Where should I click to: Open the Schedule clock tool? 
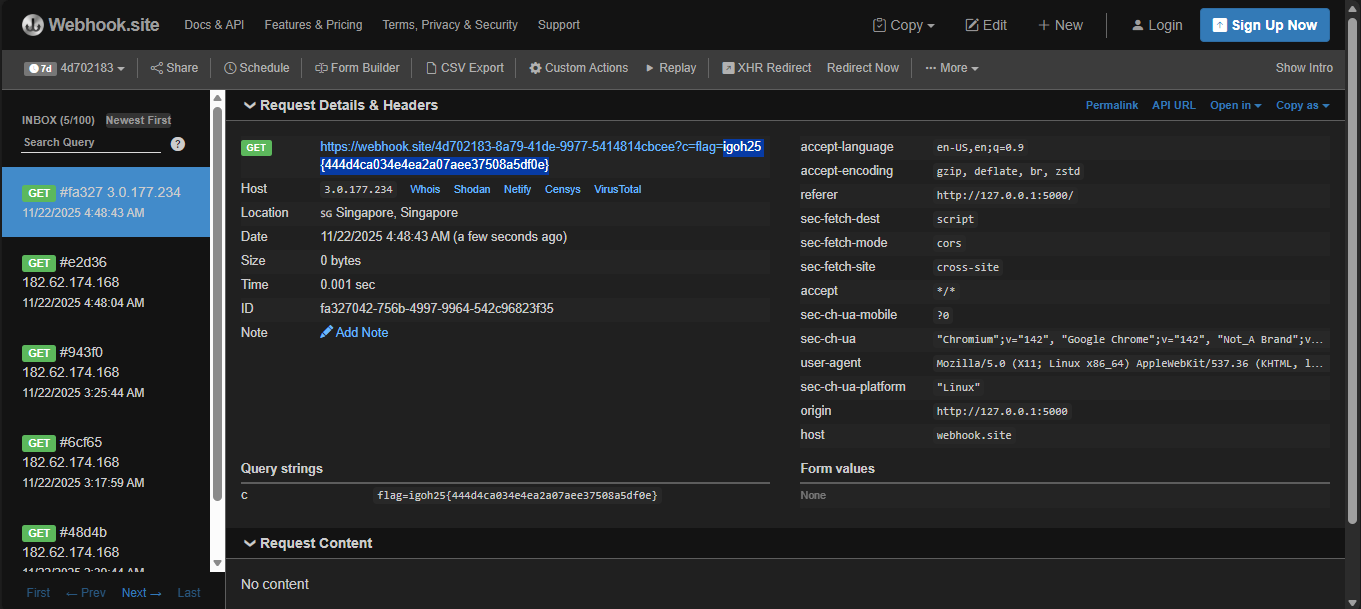click(256, 68)
